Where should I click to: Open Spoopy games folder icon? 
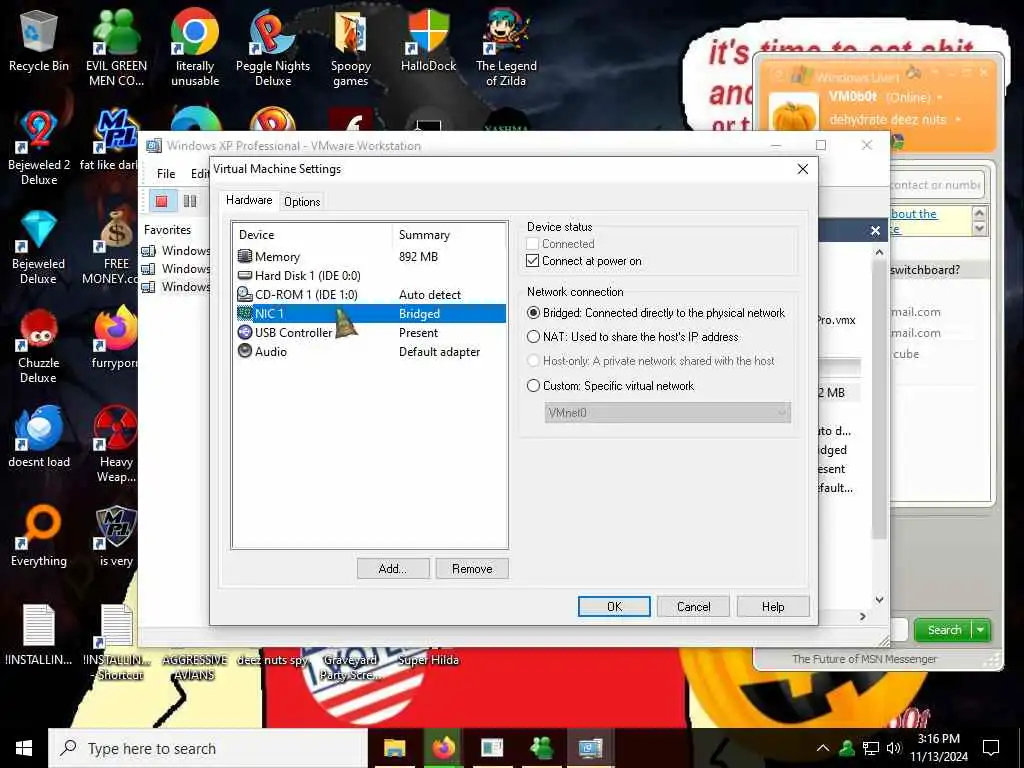pyautogui.click(x=351, y=47)
